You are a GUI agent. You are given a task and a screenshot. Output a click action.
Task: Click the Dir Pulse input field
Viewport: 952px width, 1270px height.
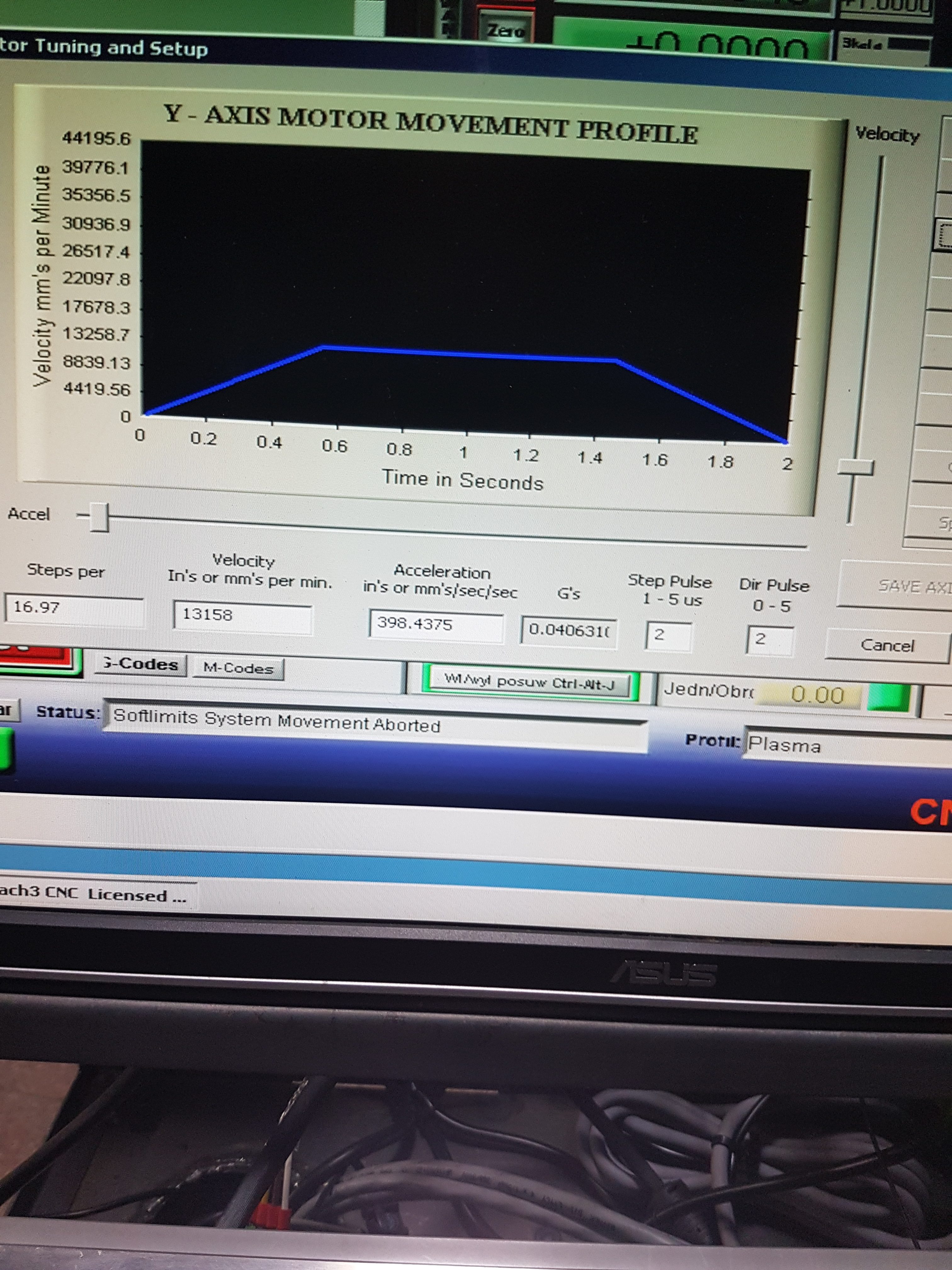tap(770, 641)
